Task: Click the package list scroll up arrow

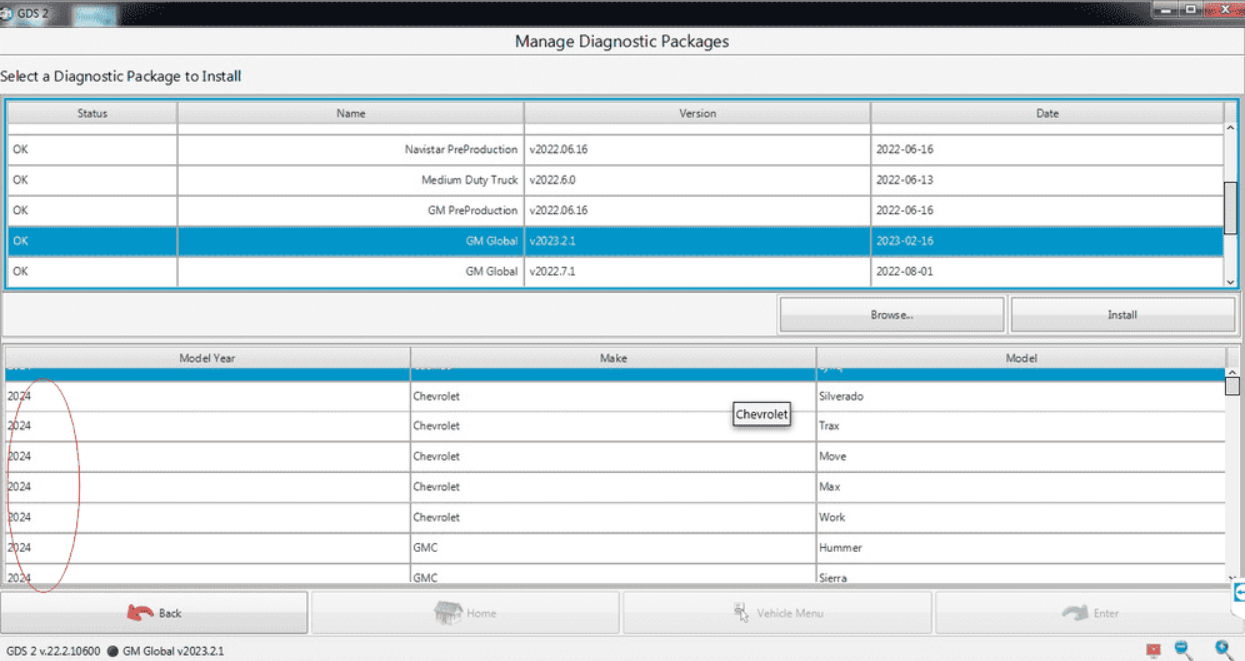Action: click(1231, 128)
